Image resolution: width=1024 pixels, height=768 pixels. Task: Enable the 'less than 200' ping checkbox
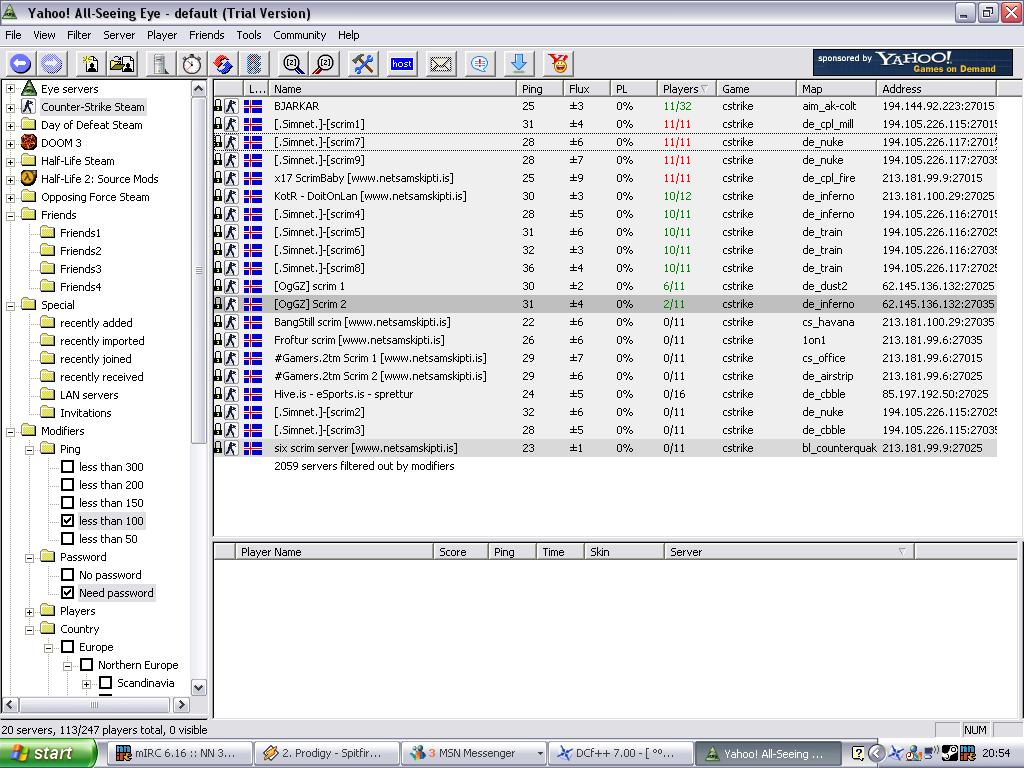pos(67,485)
